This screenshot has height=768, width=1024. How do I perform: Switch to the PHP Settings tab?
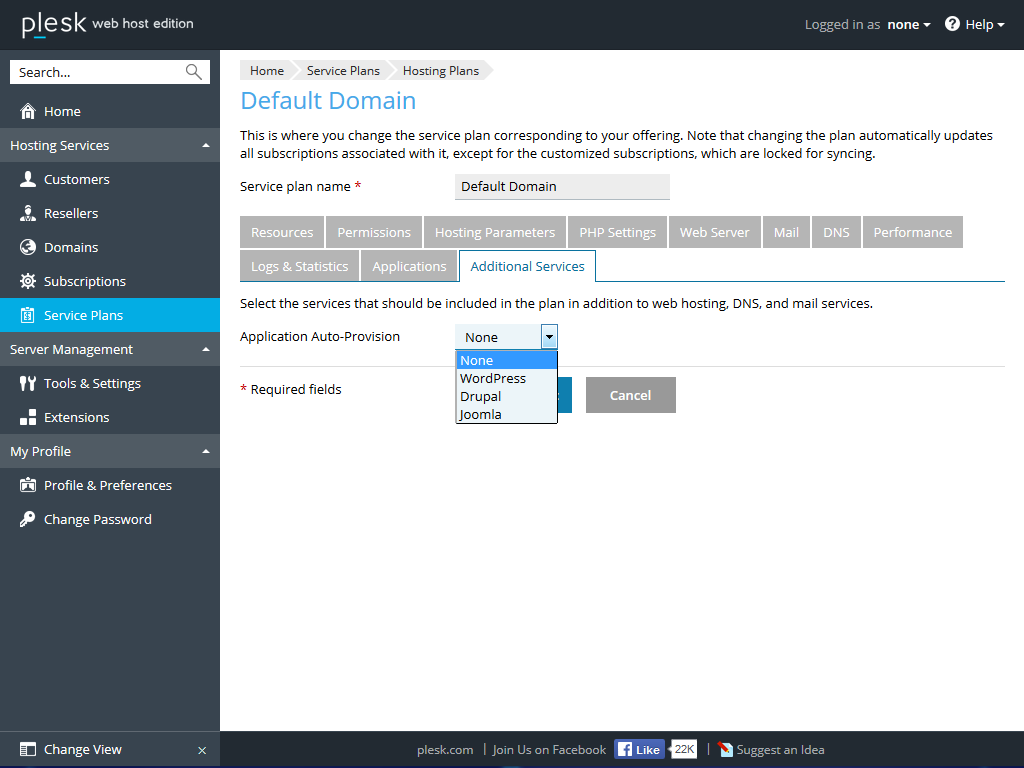[x=617, y=232]
